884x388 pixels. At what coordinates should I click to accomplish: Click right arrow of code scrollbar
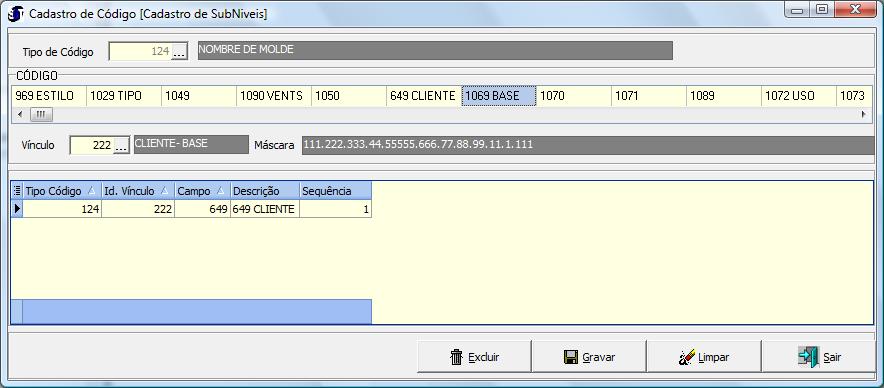(x=863, y=114)
